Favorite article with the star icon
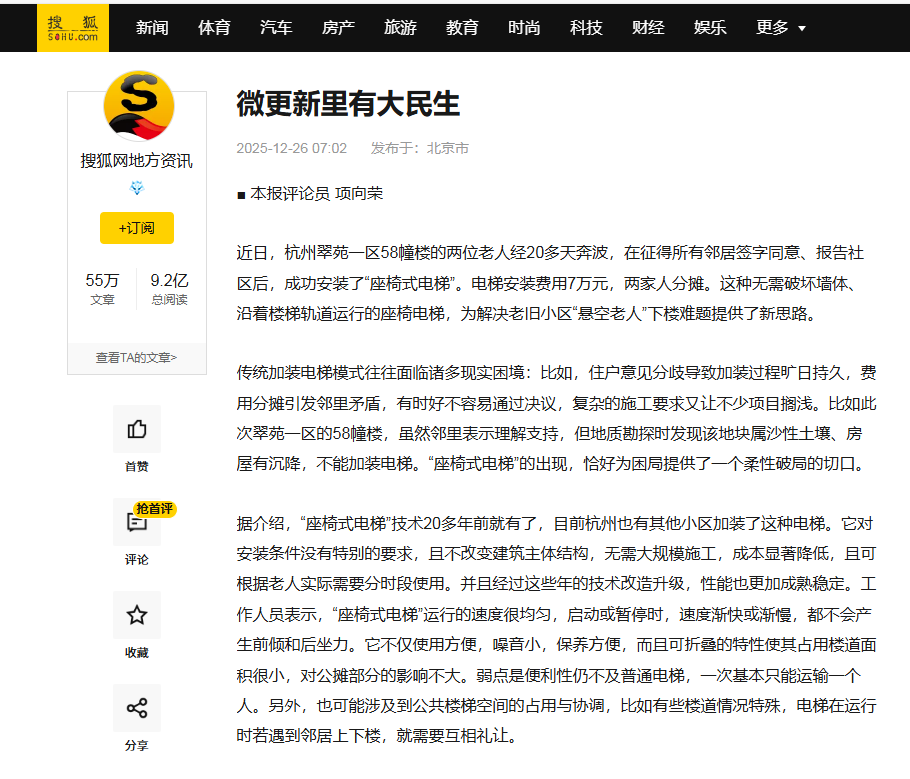910x779 pixels. pos(137,615)
